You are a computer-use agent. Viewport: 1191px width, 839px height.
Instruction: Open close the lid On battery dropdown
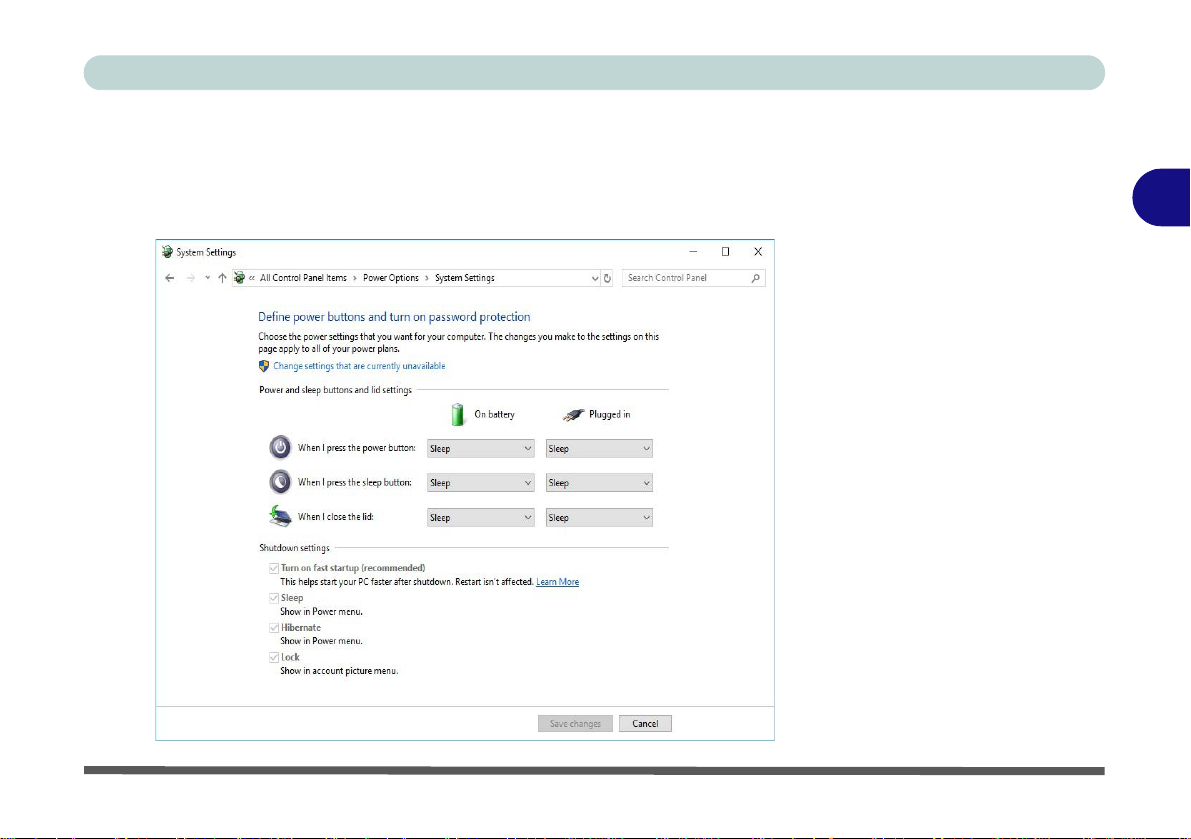point(480,518)
